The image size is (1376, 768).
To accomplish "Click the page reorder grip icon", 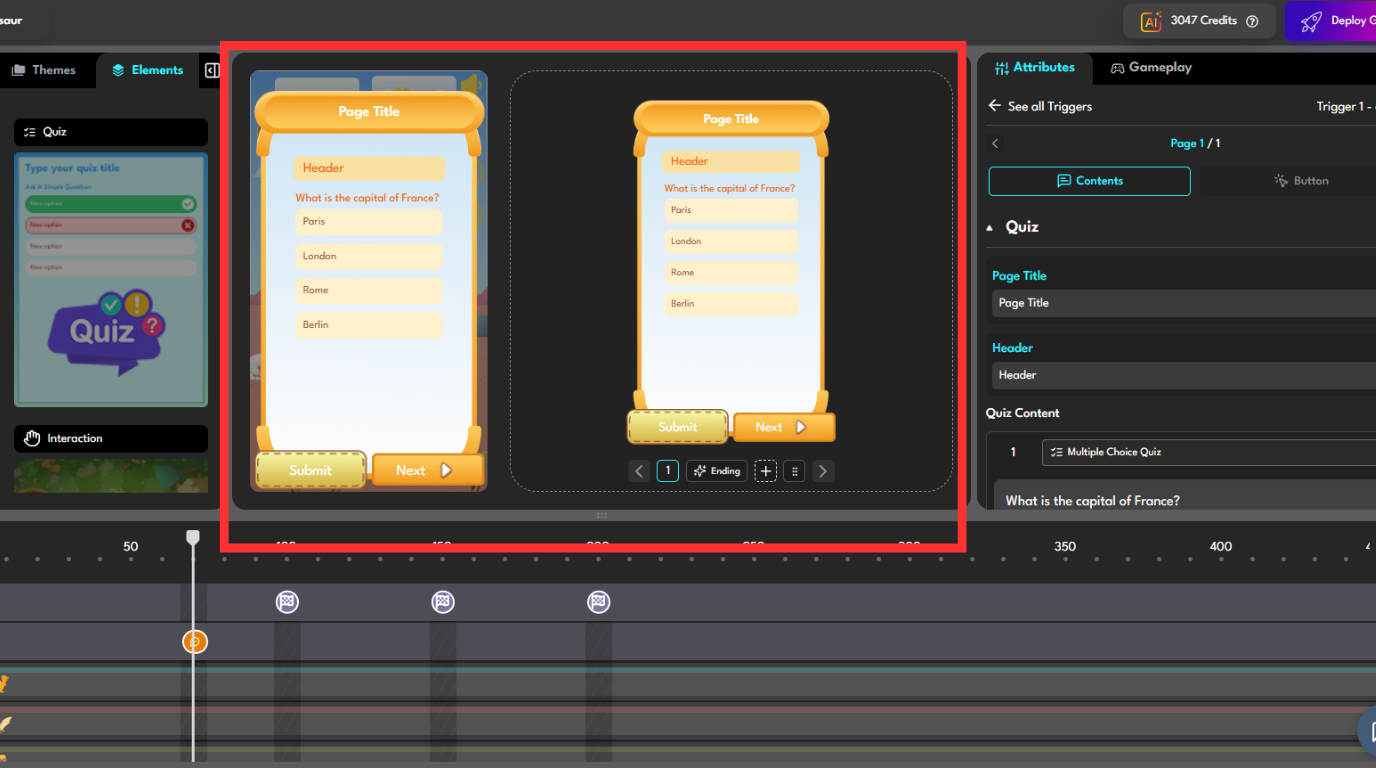I will click(x=794, y=471).
